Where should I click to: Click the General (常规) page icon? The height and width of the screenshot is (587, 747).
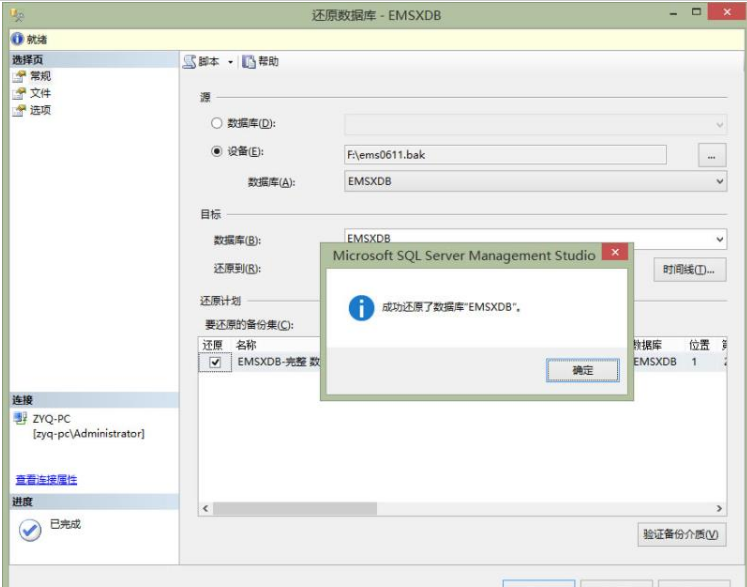[19, 76]
